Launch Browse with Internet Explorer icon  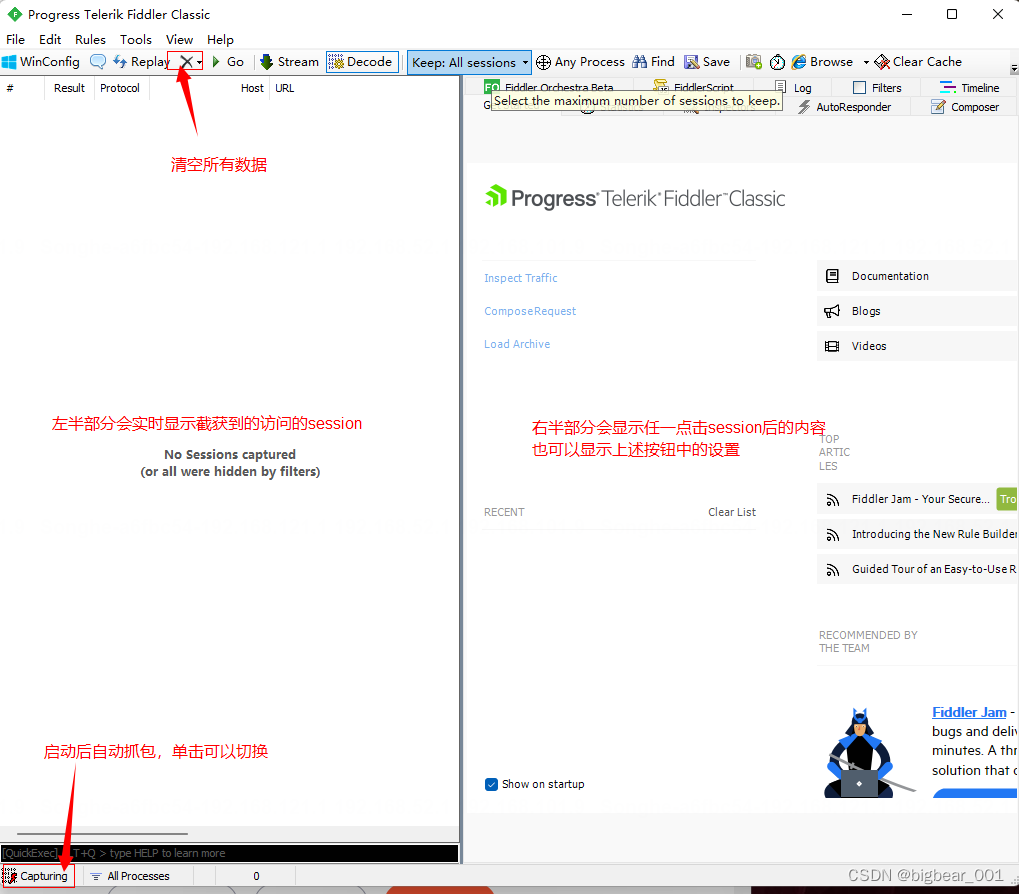click(823, 62)
